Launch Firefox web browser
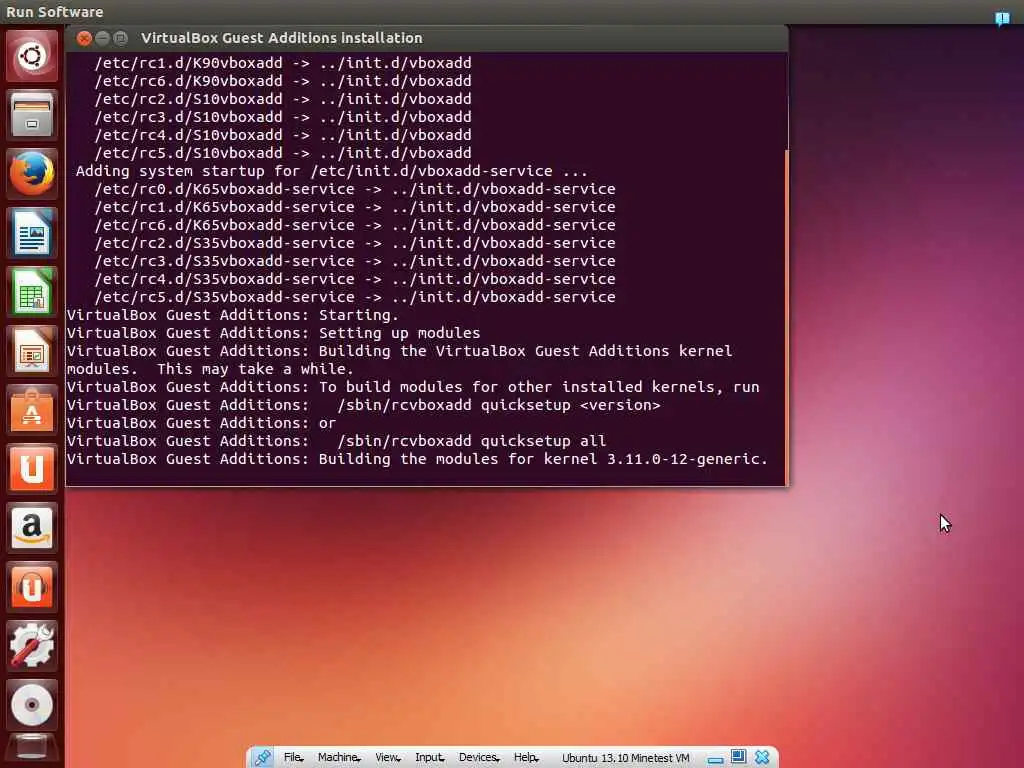The image size is (1024, 768). [31, 174]
